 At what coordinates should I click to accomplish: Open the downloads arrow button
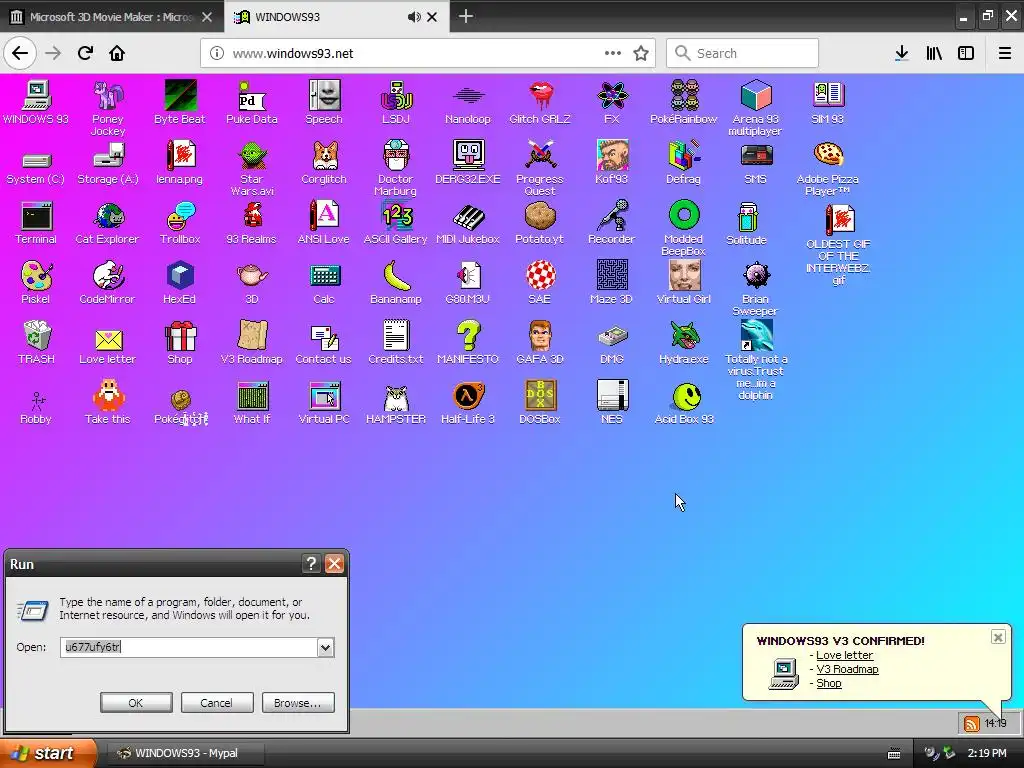(901, 54)
